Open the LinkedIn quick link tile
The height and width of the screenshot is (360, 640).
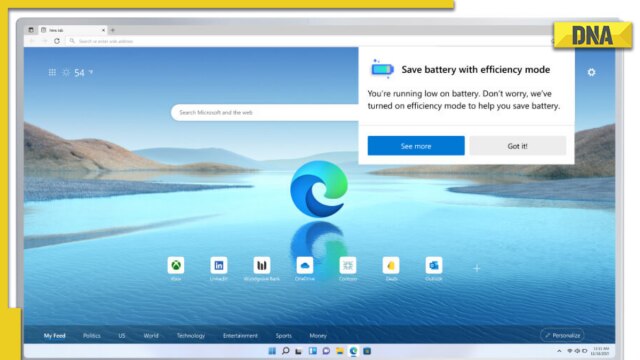click(219, 266)
